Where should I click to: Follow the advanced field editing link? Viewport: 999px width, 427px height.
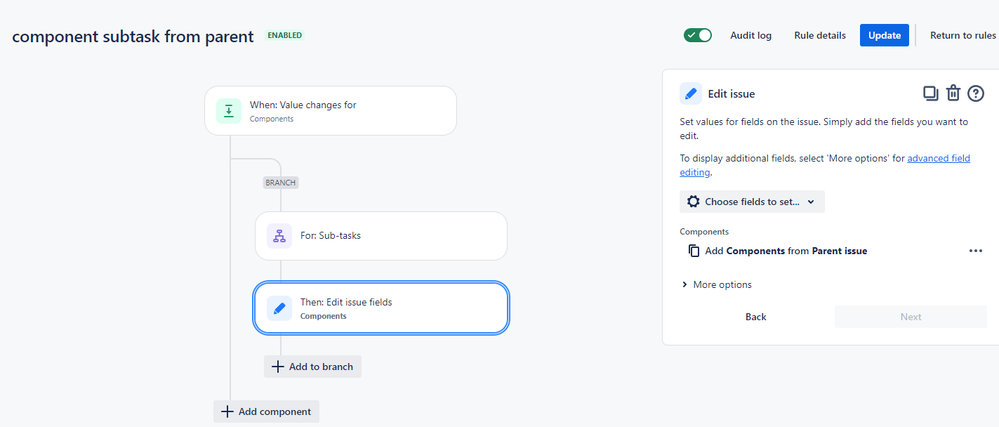click(x=825, y=165)
